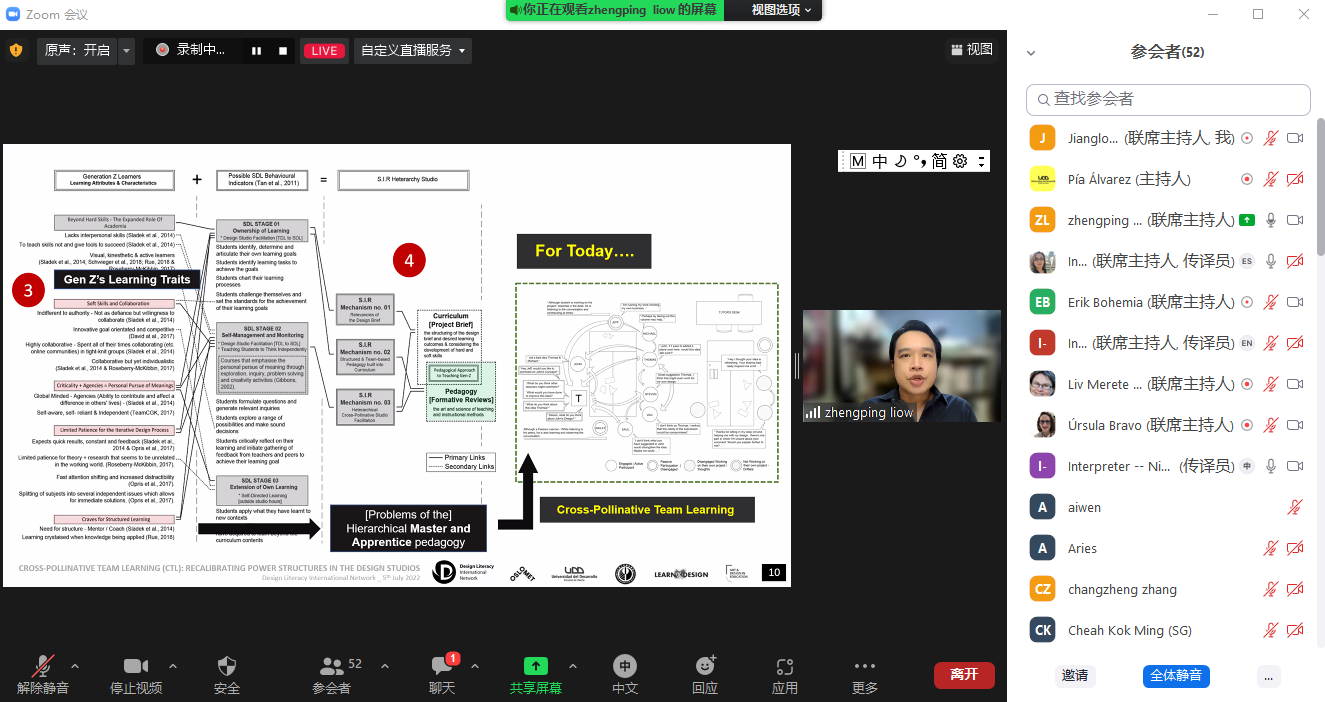
Task: Expand the 原声 original sound dropdown arrow
Action: tap(126, 50)
